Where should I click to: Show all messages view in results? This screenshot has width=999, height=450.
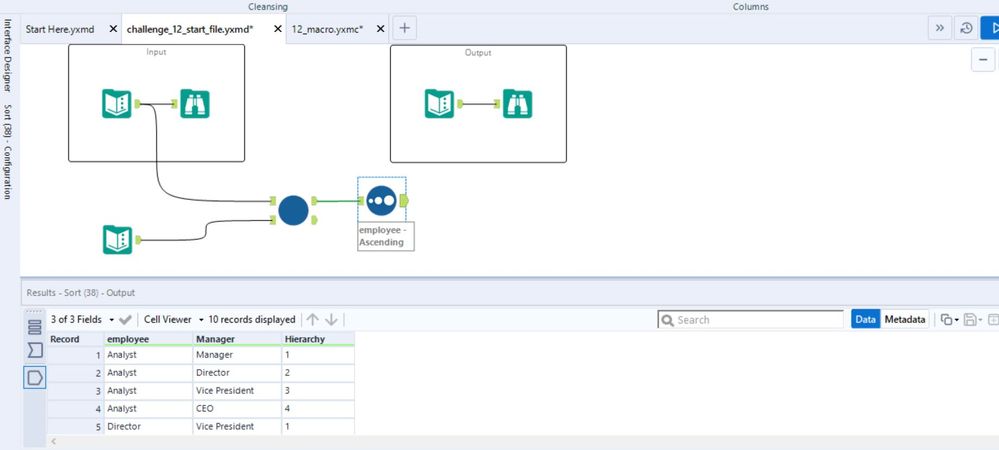tap(35, 327)
